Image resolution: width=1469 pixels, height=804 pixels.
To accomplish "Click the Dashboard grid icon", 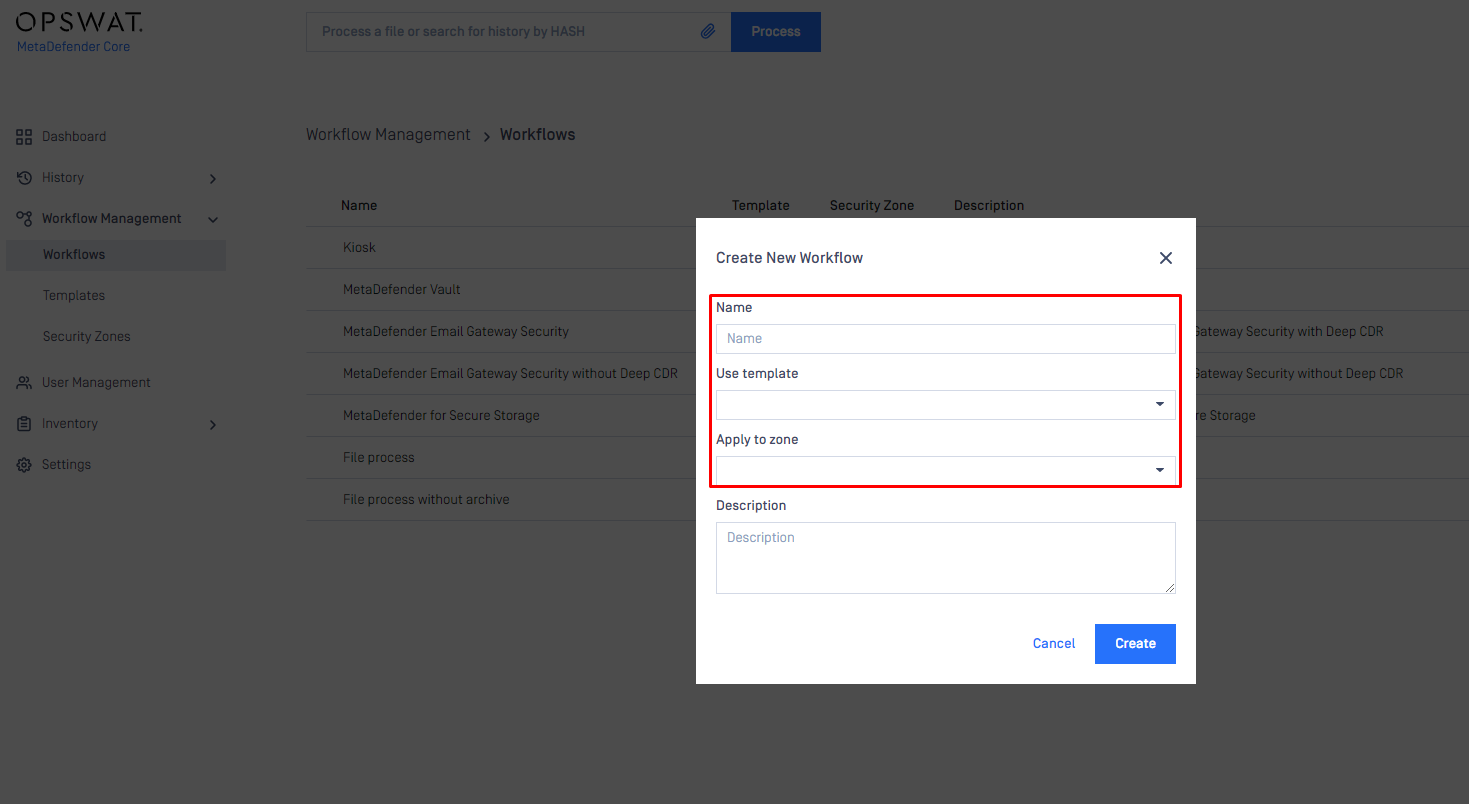I will [x=24, y=137].
